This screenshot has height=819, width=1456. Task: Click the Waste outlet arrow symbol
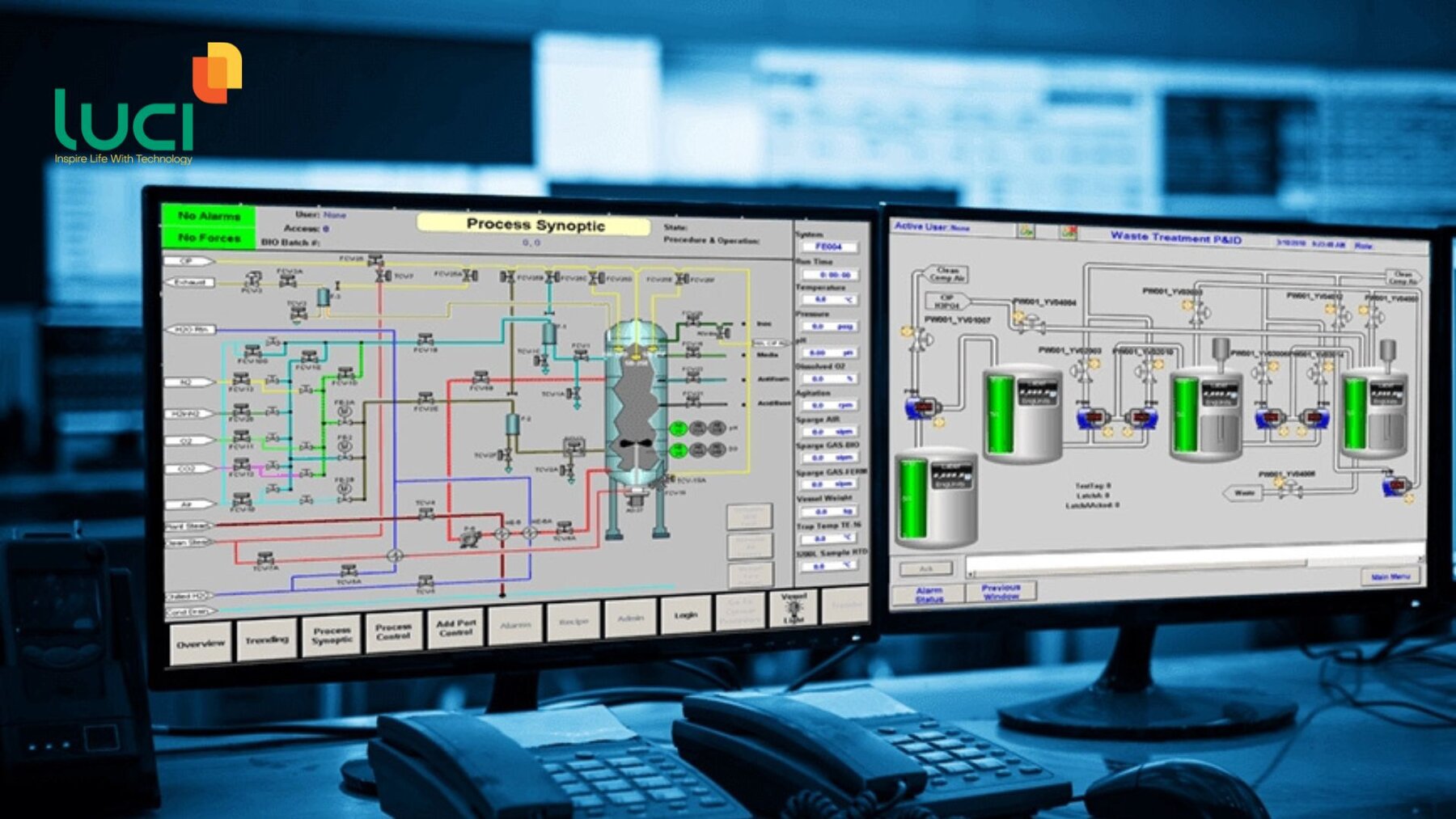pos(1243,492)
